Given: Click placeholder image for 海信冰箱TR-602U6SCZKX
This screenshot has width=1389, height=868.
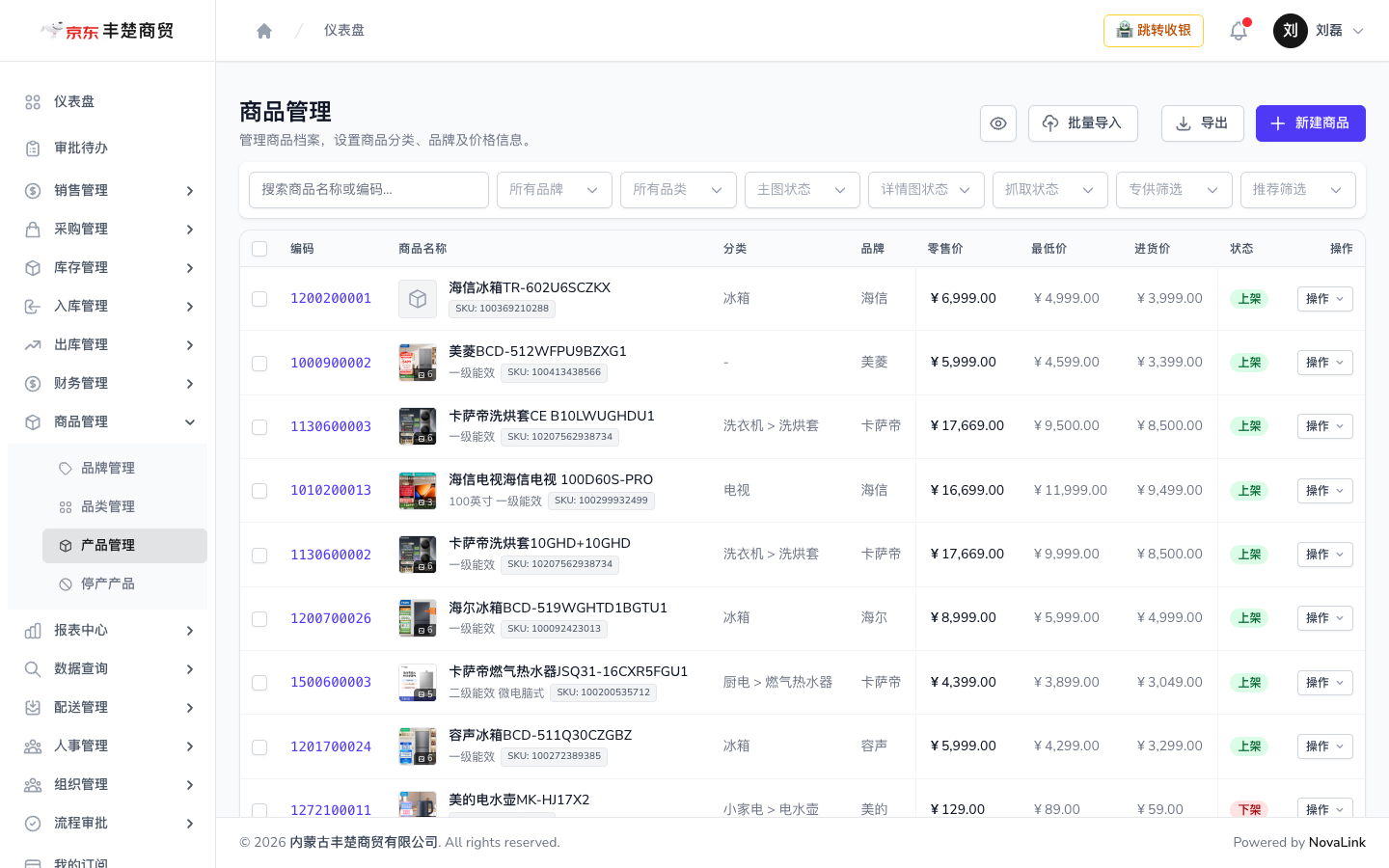Looking at the screenshot, I should (418, 299).
